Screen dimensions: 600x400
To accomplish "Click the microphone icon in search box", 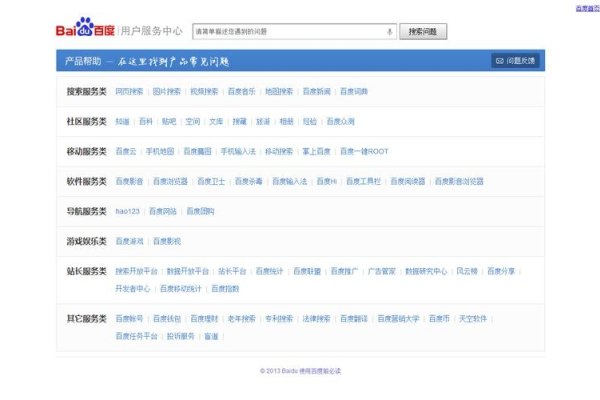I will coord(390,32).
